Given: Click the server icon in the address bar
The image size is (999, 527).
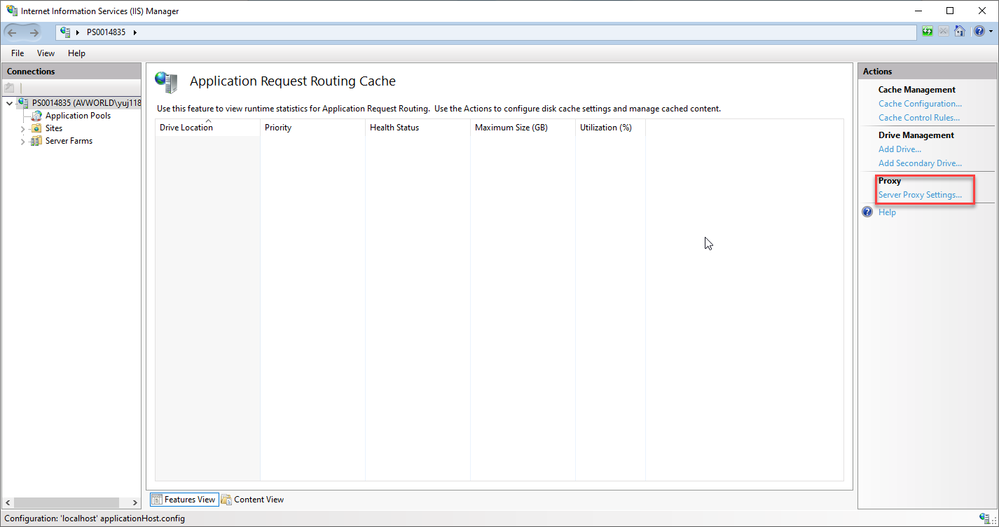Looking at the screenshot, I should click(65, 32).
